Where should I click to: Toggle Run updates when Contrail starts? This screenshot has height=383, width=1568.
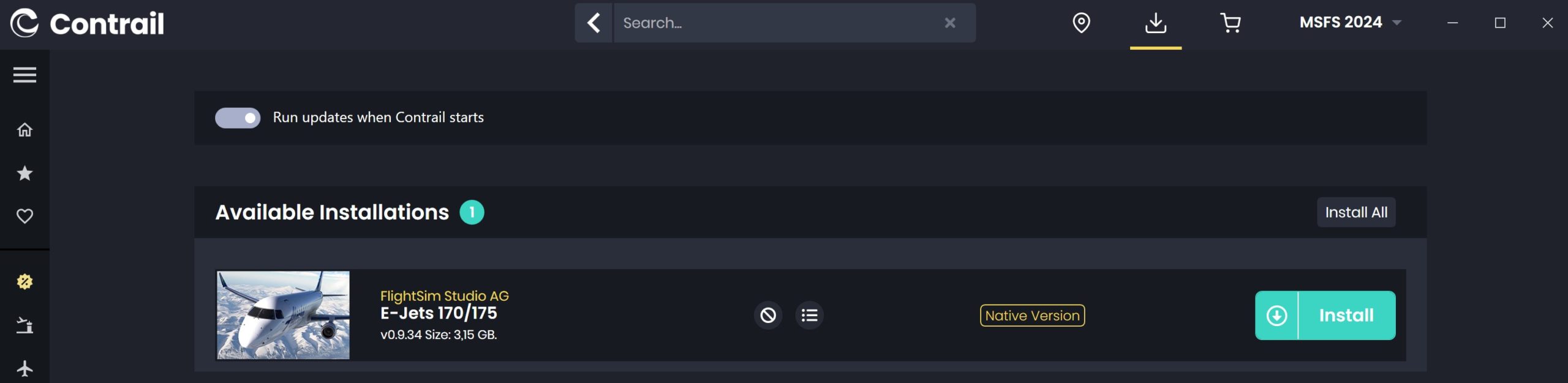tap(238, 118)
